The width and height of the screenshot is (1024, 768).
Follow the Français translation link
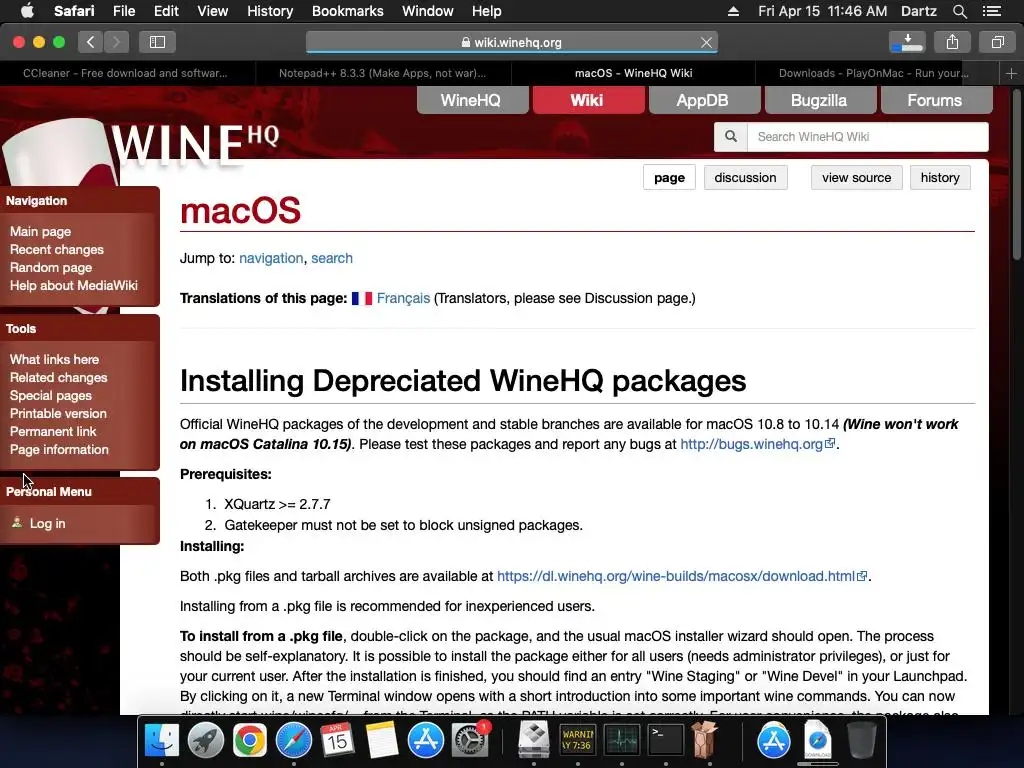click(403, 298)
